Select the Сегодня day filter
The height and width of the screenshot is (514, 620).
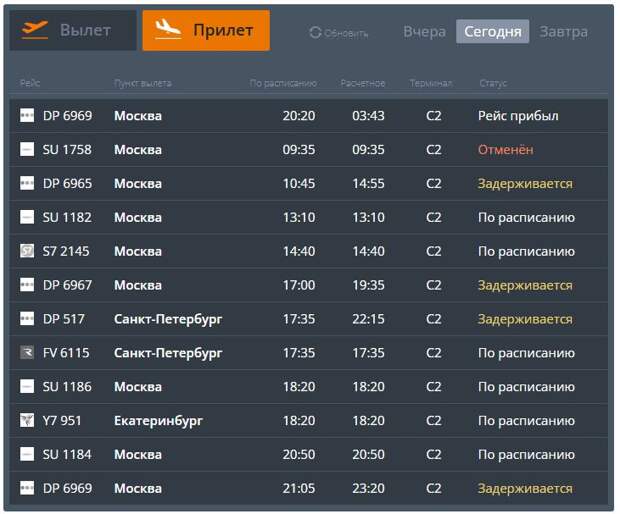[x=492, y=32]
